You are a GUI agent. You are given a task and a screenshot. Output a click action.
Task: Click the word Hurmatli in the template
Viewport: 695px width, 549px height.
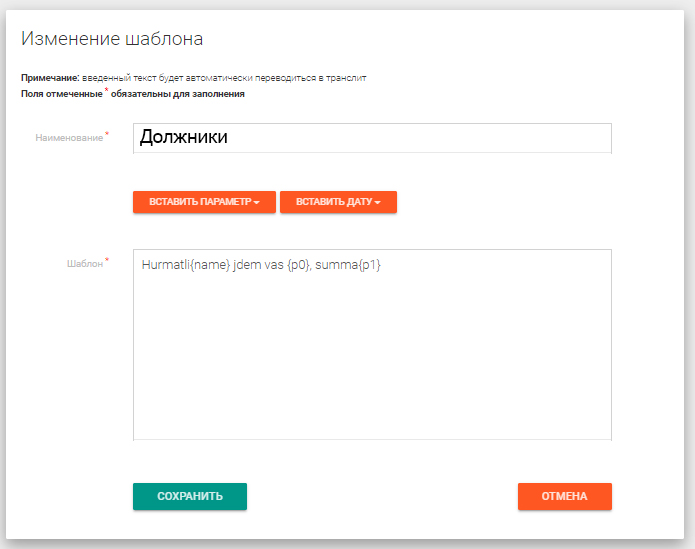click(x=165, y=265)
